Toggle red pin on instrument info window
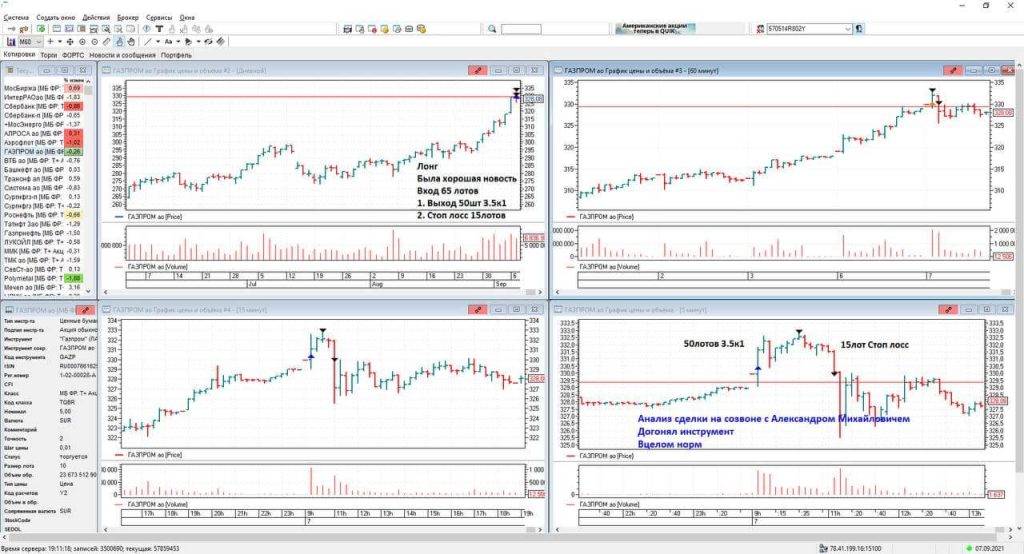Image resolution: width=1024 pixels, height=554 pixels. pyautogui.click(x=85, y=310)
